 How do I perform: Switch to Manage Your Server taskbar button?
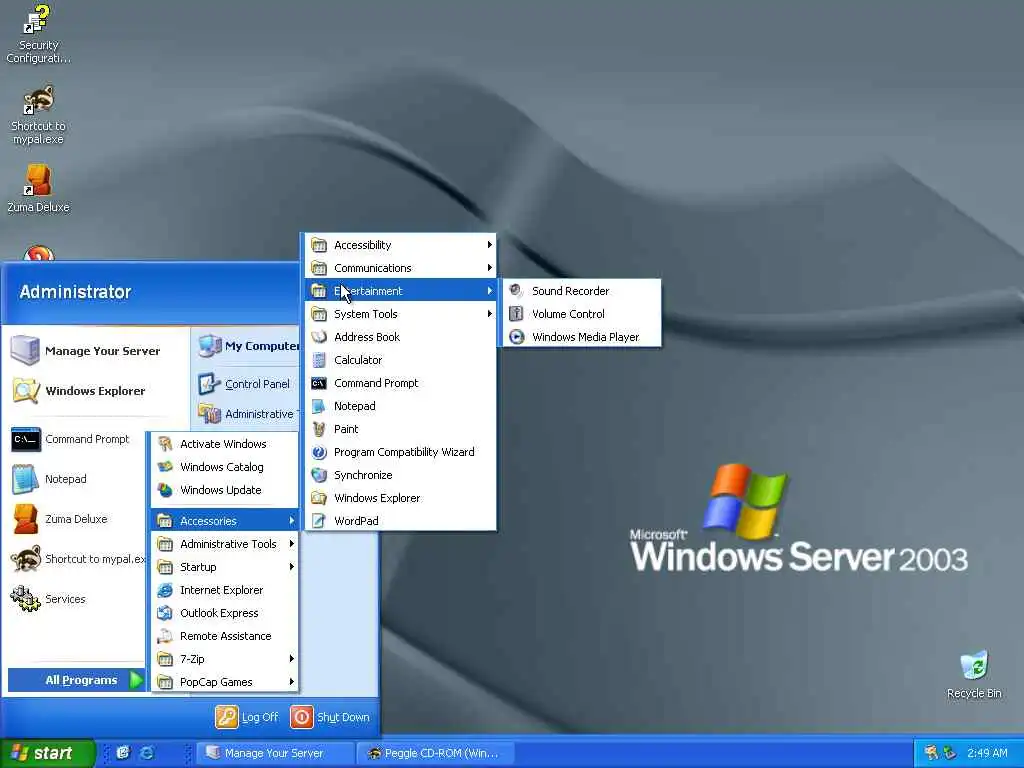pyautogui.click(x=276, y=753)
